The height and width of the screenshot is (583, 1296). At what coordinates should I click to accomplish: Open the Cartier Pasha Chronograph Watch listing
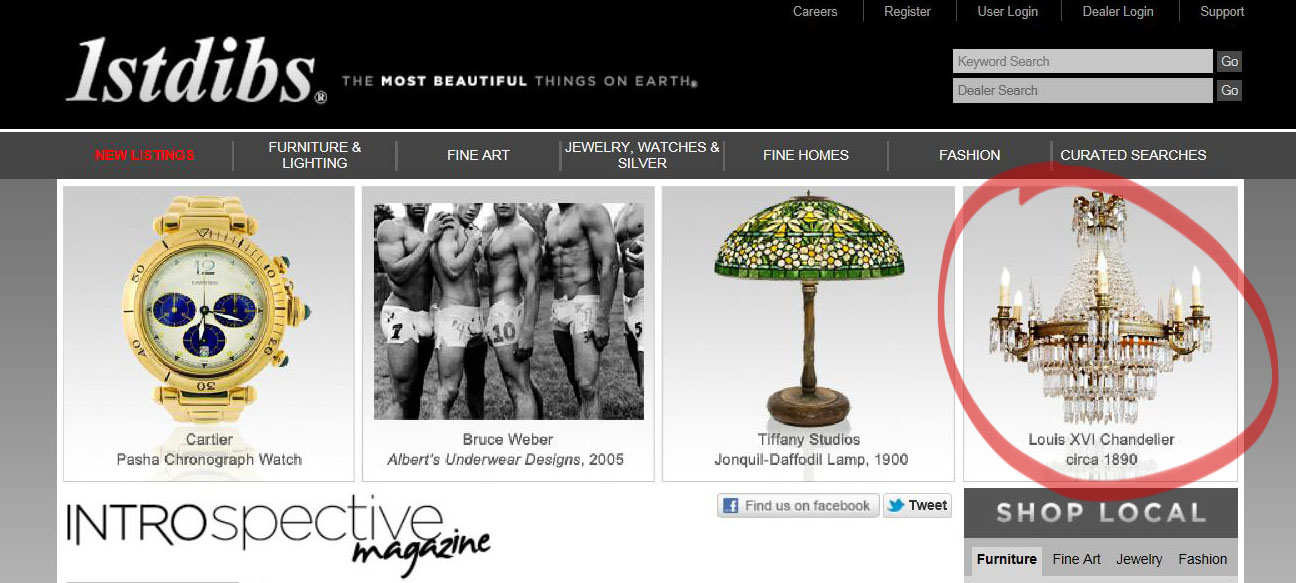coord(209,334)
